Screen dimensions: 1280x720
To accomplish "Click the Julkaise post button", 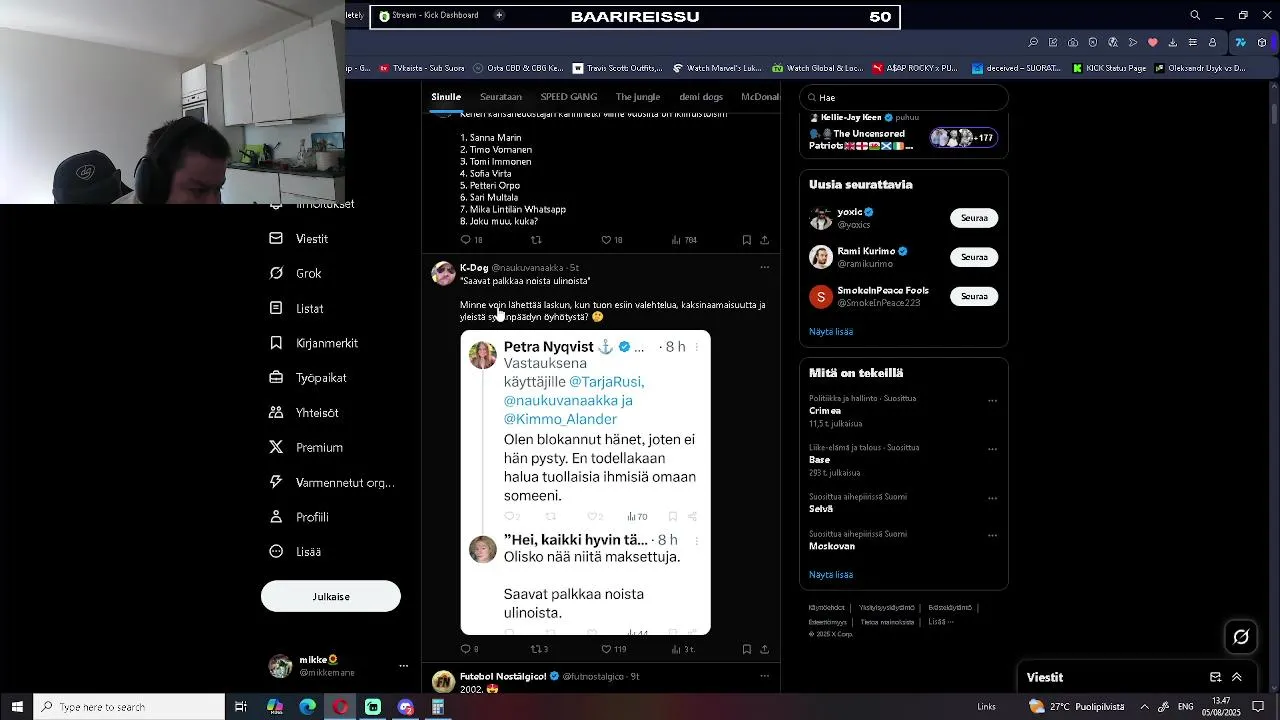I will 331,596.
